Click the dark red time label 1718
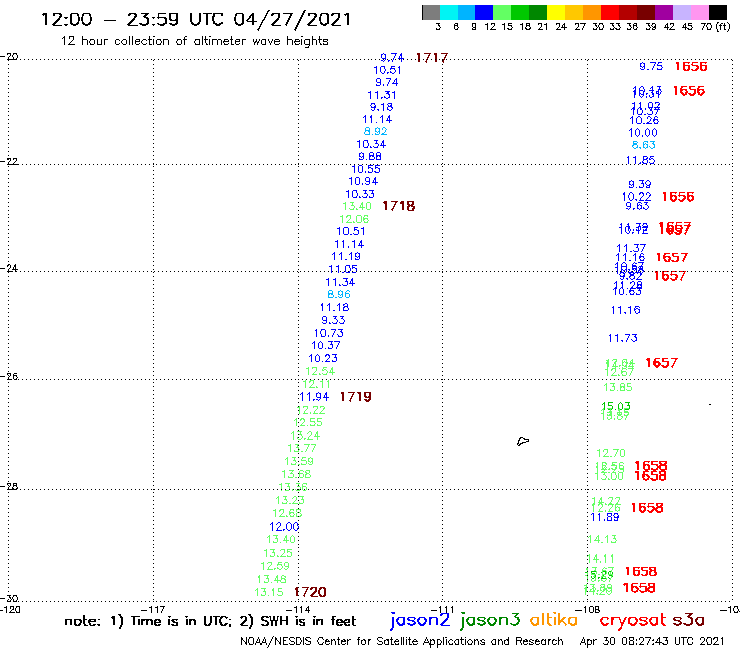The height and width of the screenshot is (650, 740). [399, 206]
